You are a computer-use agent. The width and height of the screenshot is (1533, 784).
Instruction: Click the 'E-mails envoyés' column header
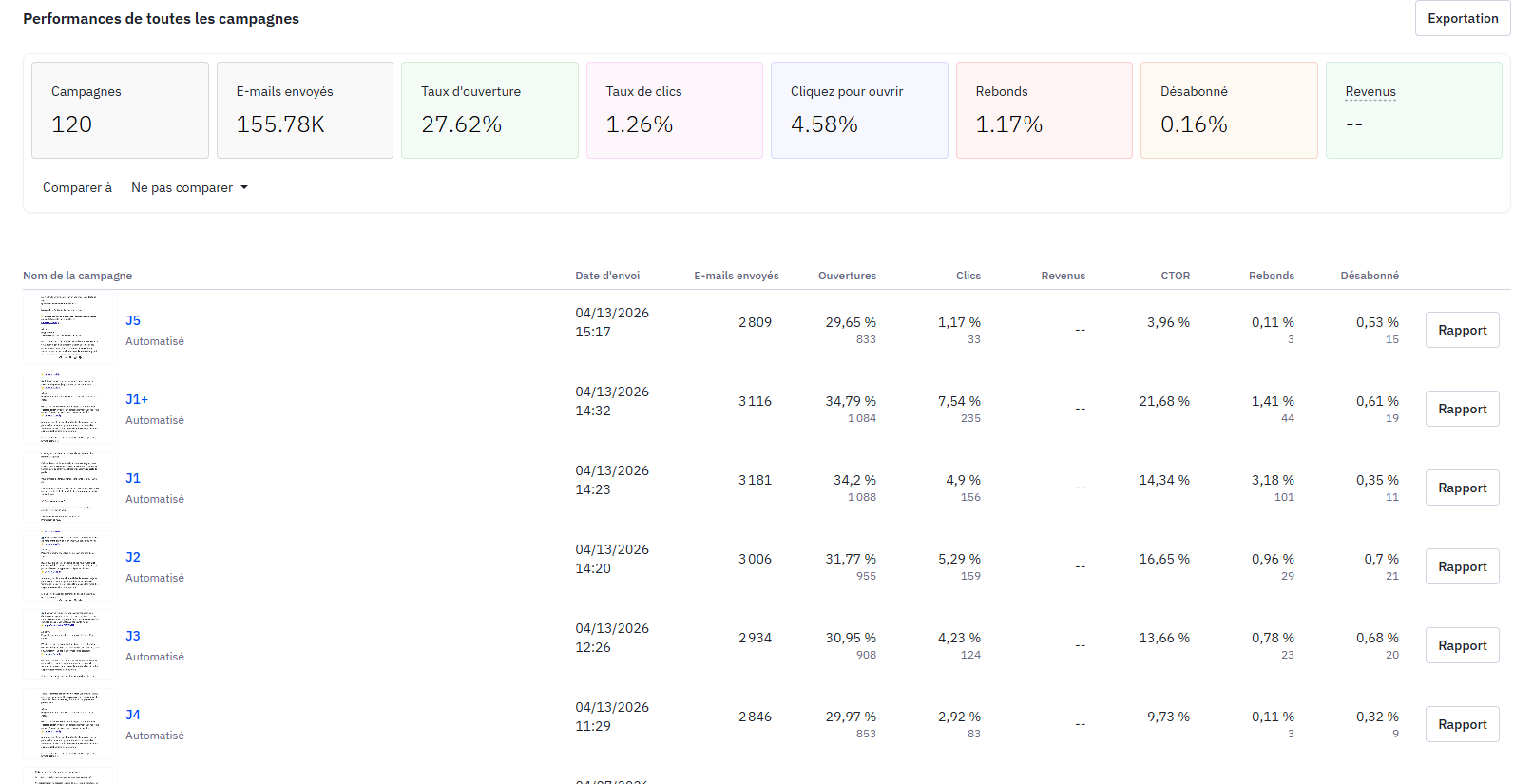click(737, 276)
